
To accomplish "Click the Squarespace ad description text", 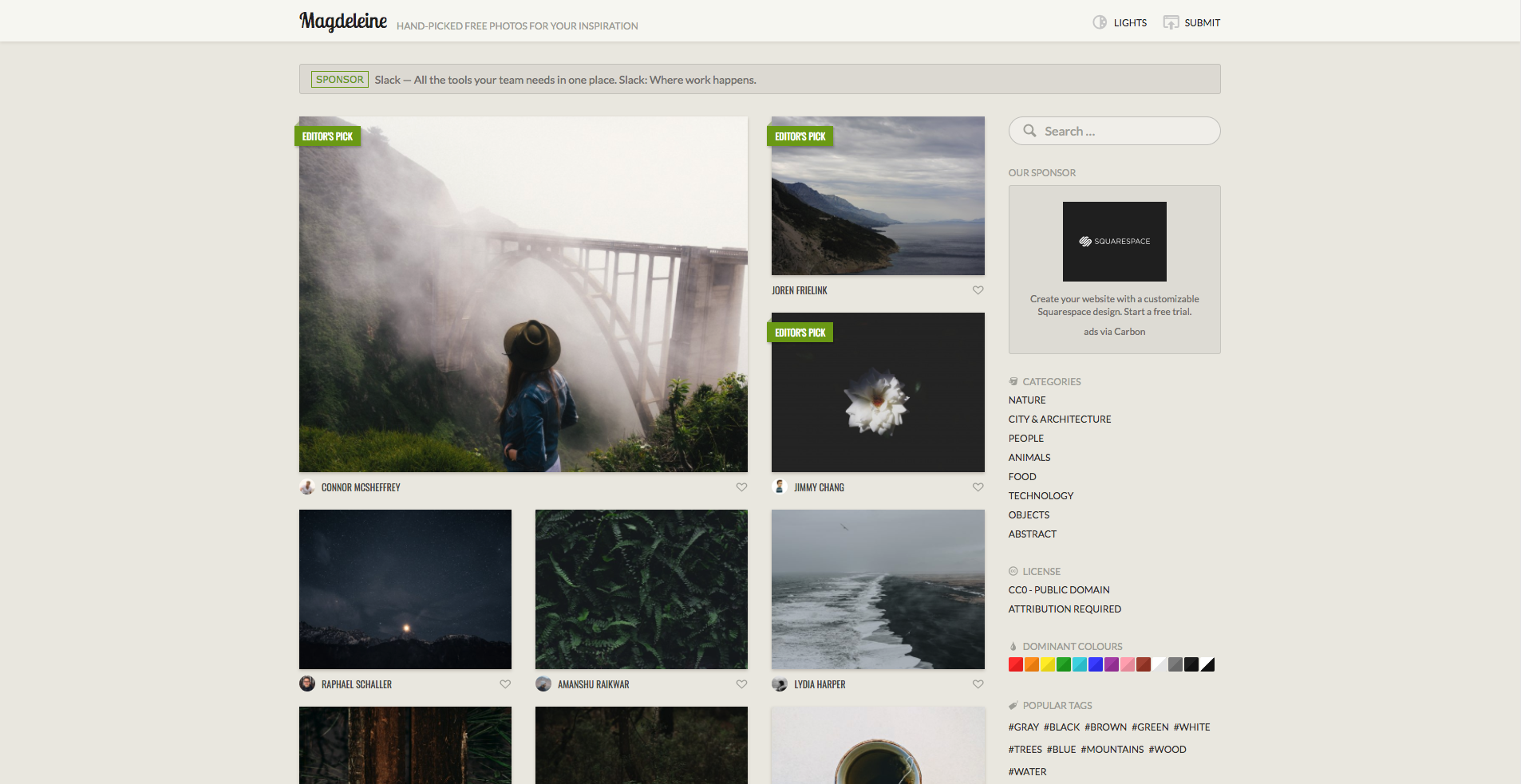I will pos(1115,305).
